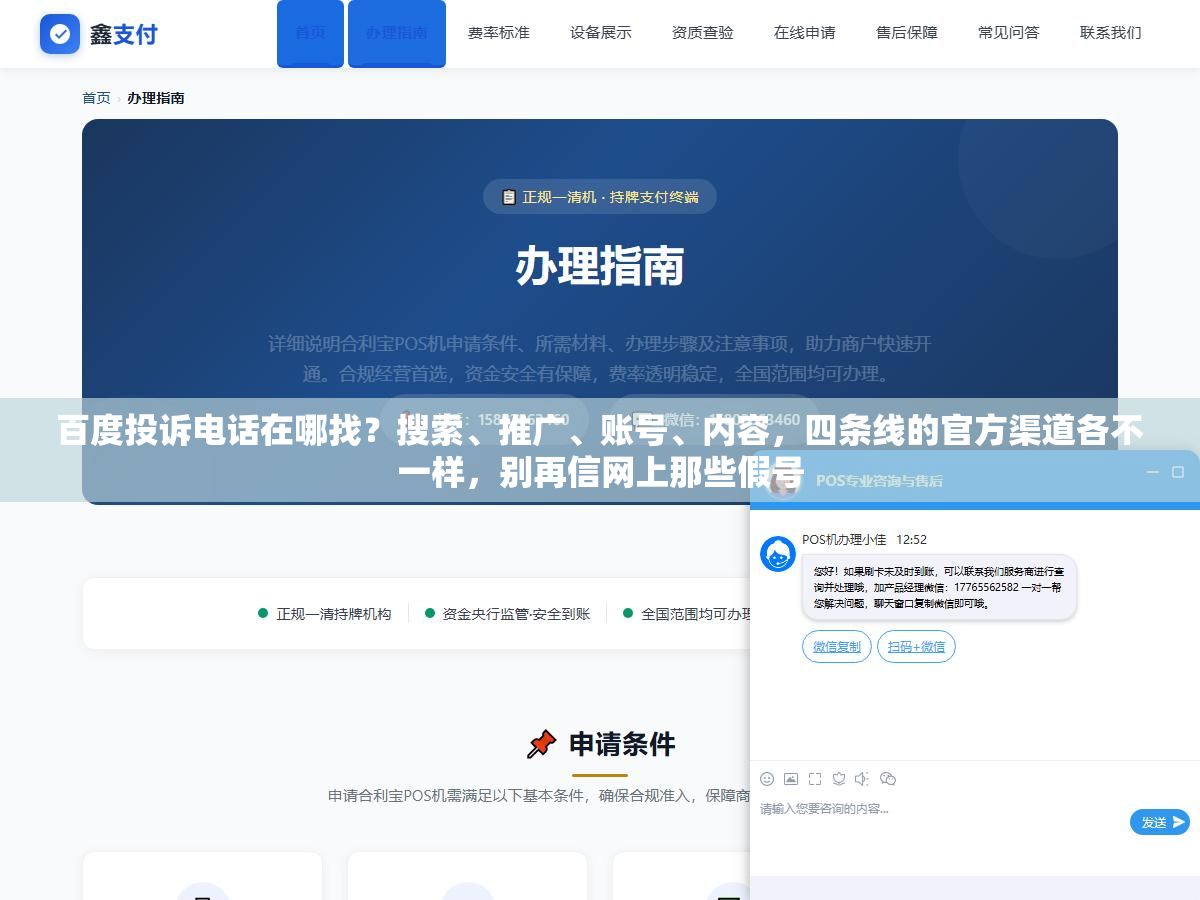Open 设备展示 from the navigation bar
1200x900 pixels.
601,33
